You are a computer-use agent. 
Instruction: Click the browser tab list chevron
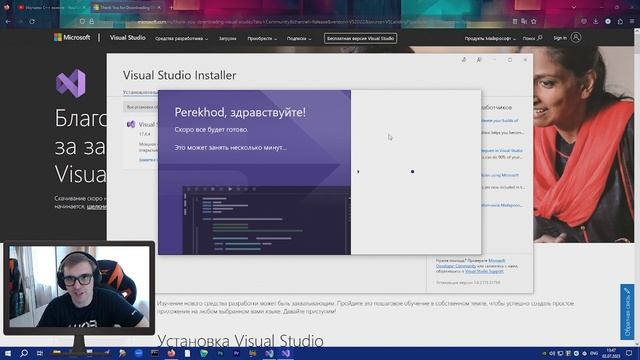574,7
